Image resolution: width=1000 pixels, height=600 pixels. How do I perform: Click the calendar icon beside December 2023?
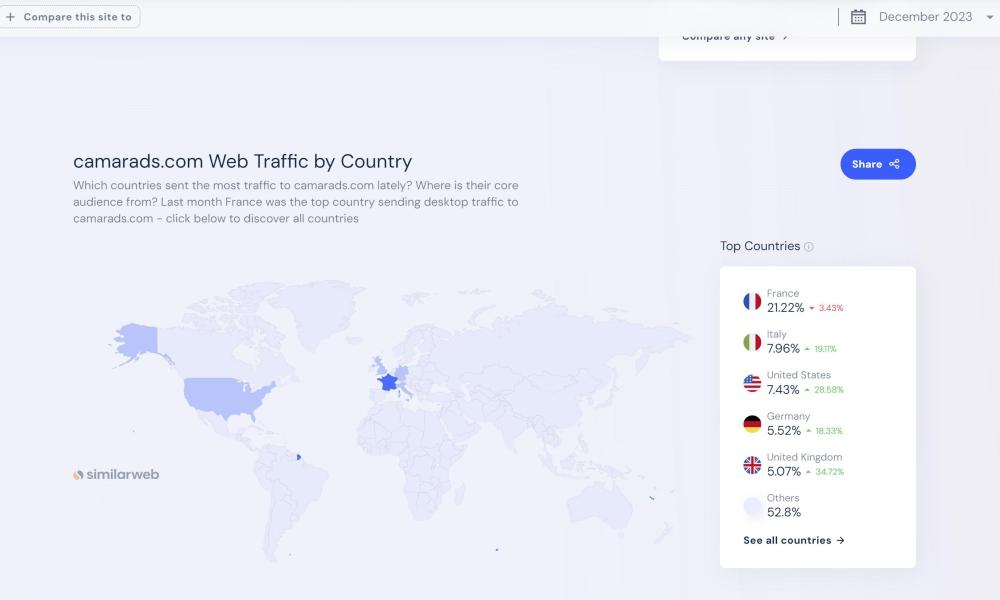[x=858, y=17]
